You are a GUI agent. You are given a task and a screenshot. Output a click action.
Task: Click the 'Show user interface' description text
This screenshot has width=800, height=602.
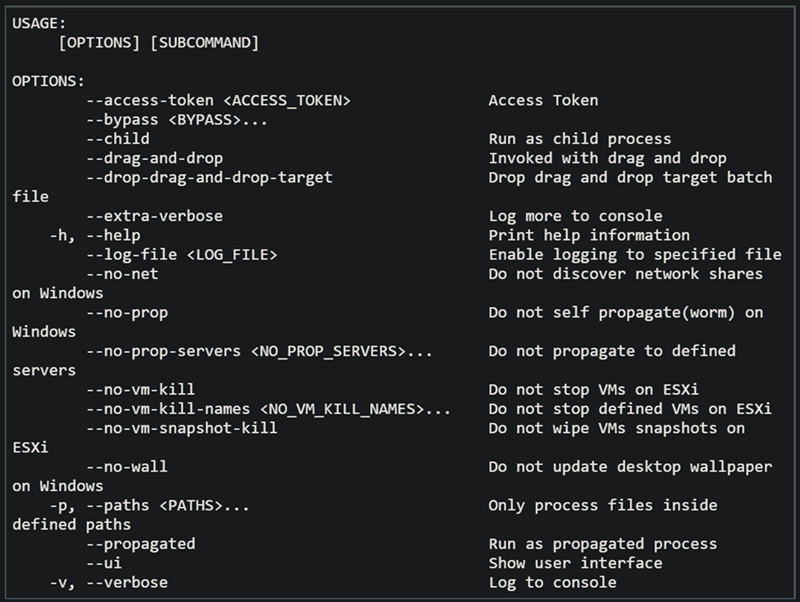pos(575,563)
